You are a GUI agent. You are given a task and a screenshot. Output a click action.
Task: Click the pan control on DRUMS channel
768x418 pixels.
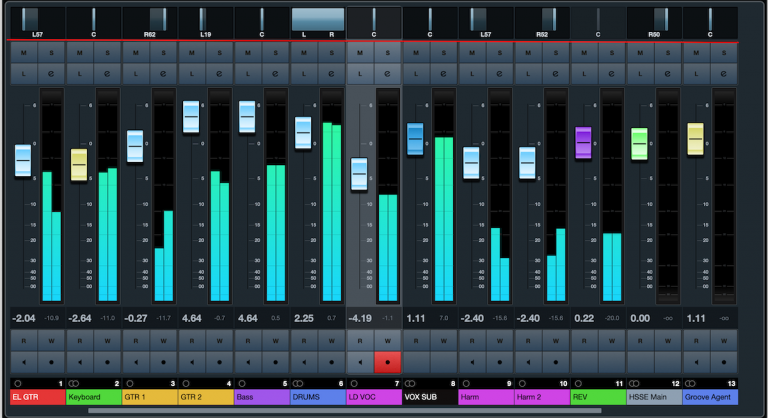318,19
